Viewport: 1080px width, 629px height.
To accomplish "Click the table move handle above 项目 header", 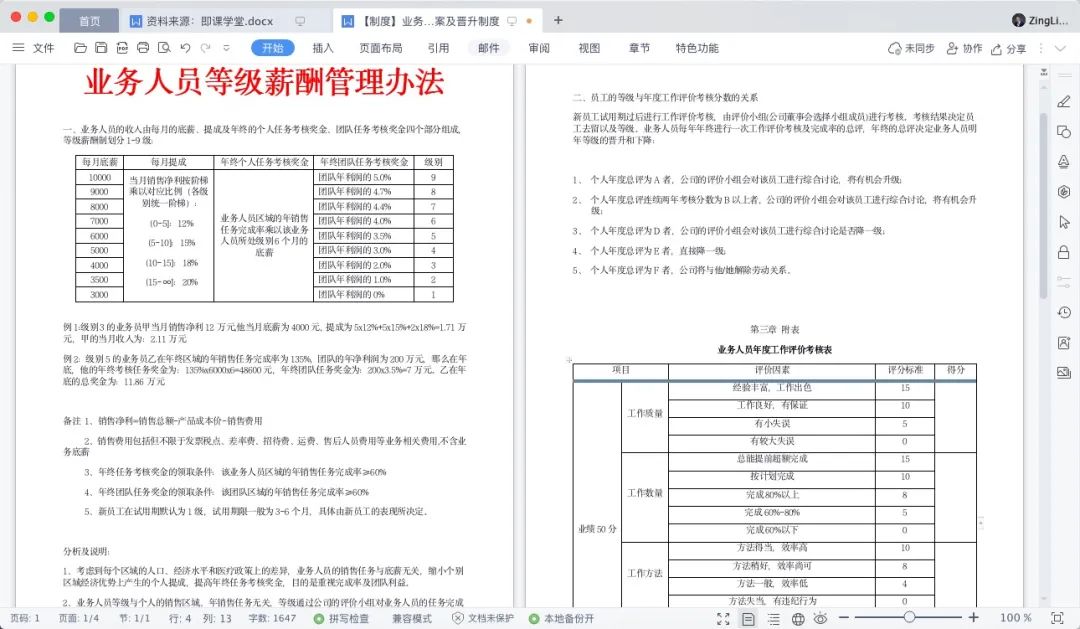I will click(569, 360).
